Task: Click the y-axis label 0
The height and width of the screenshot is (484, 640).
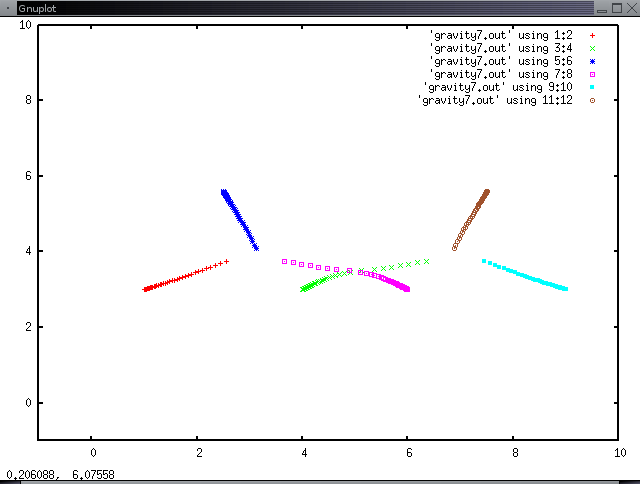Action: tap(28, 403)
